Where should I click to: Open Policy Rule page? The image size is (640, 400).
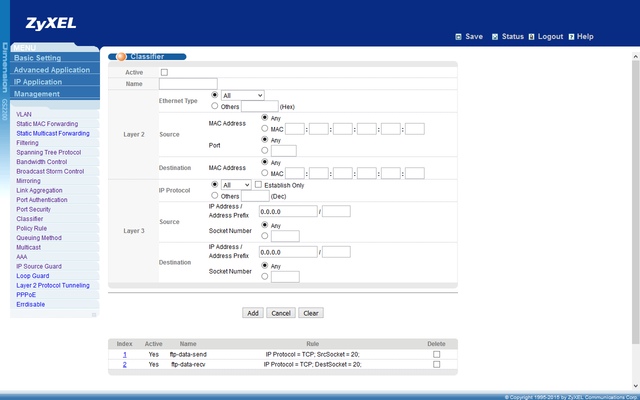point(31,228)
